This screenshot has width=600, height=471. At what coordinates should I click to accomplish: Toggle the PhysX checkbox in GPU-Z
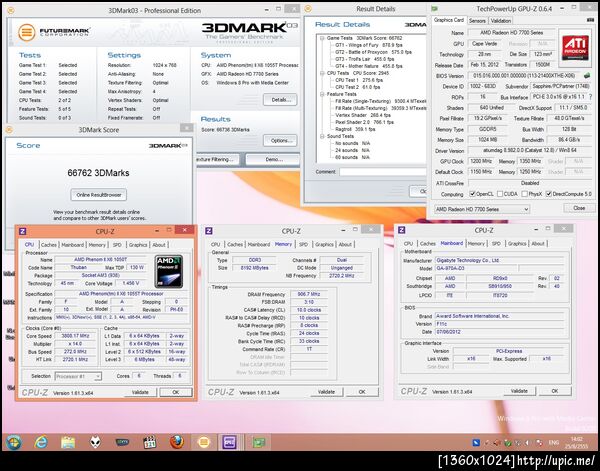point(525,194)
